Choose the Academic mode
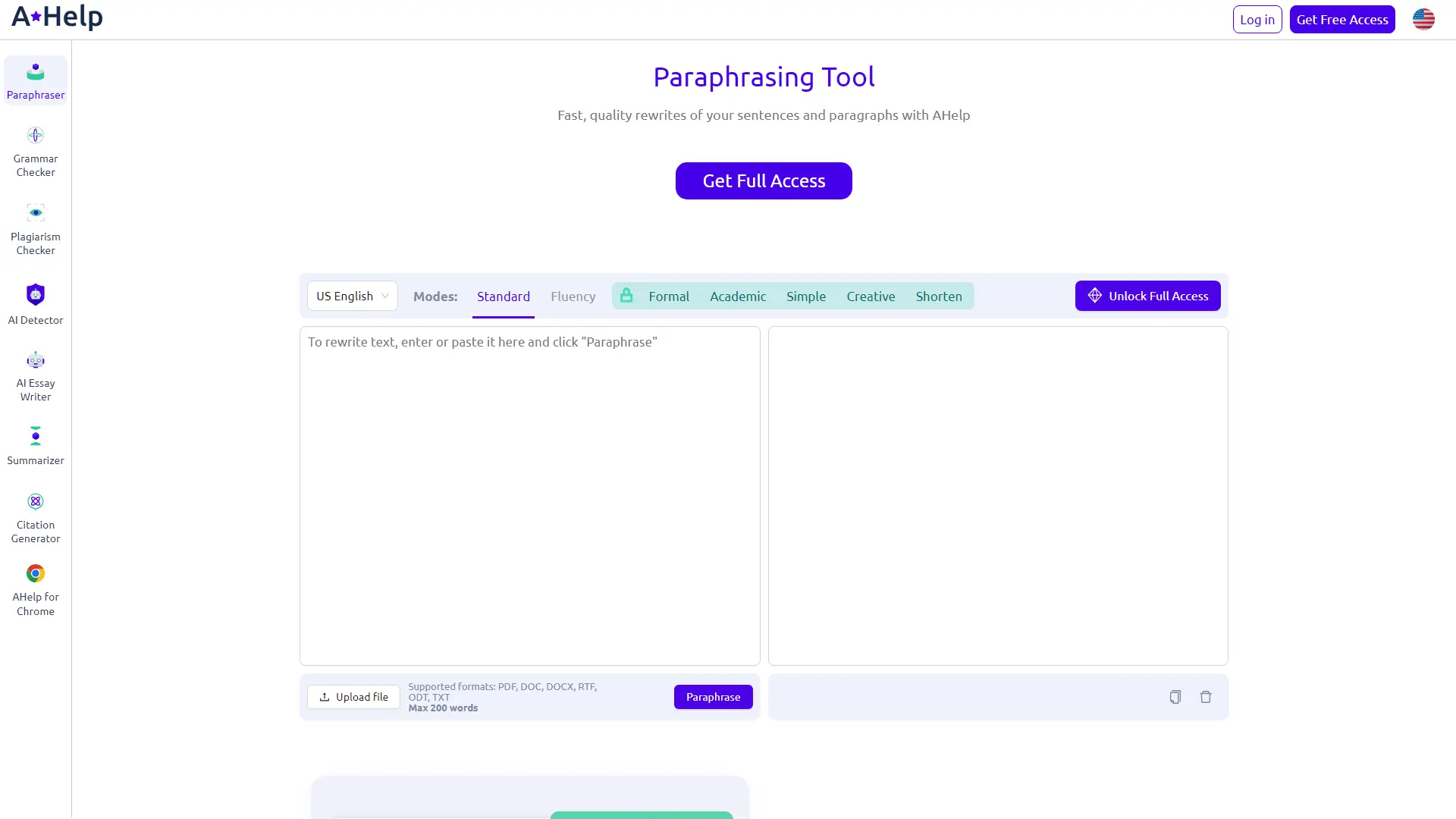Screen dimensions: 1456x819 click(x=738, y=297)
